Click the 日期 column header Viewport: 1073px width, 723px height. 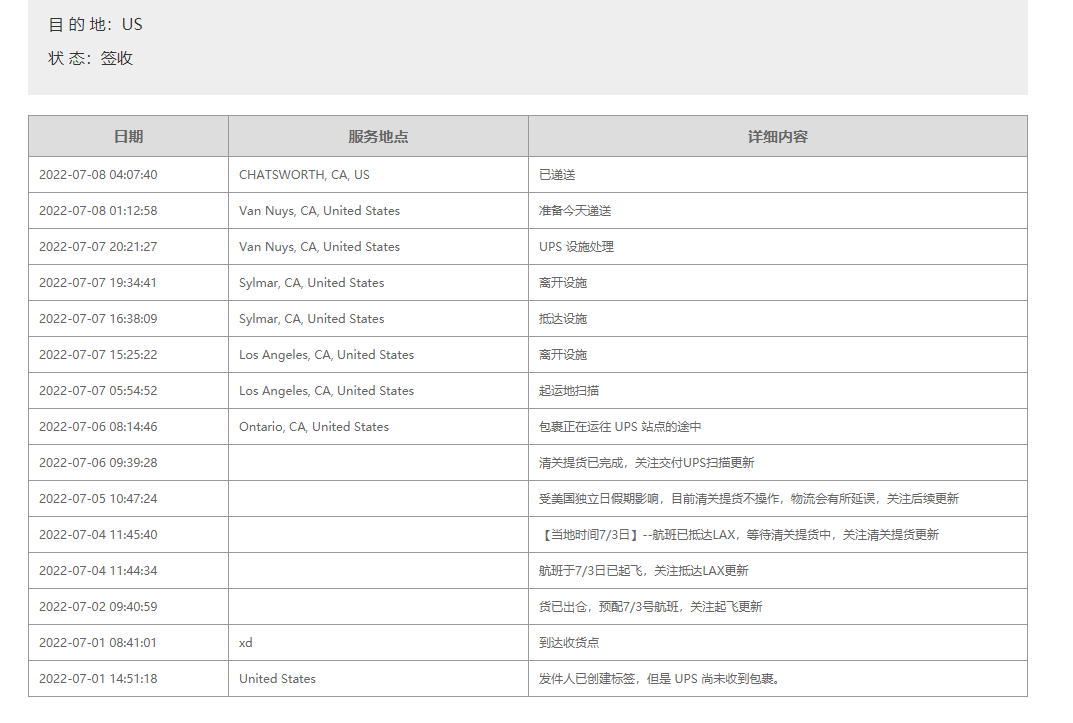[128, 136]
